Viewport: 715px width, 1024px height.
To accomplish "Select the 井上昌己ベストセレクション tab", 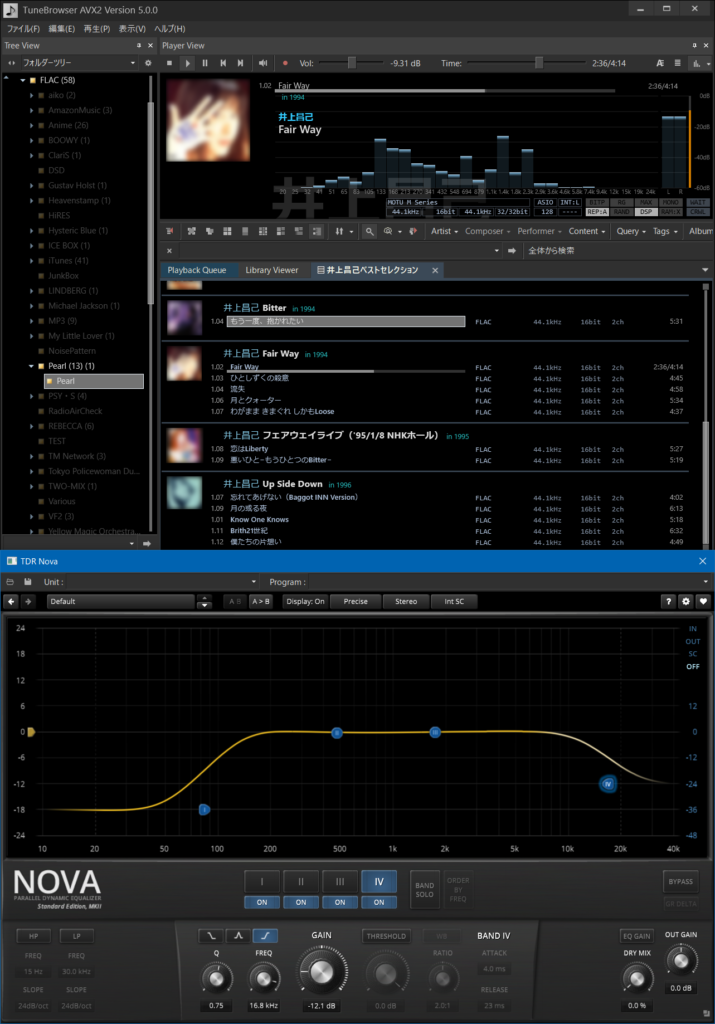I will tap(372, 270).
